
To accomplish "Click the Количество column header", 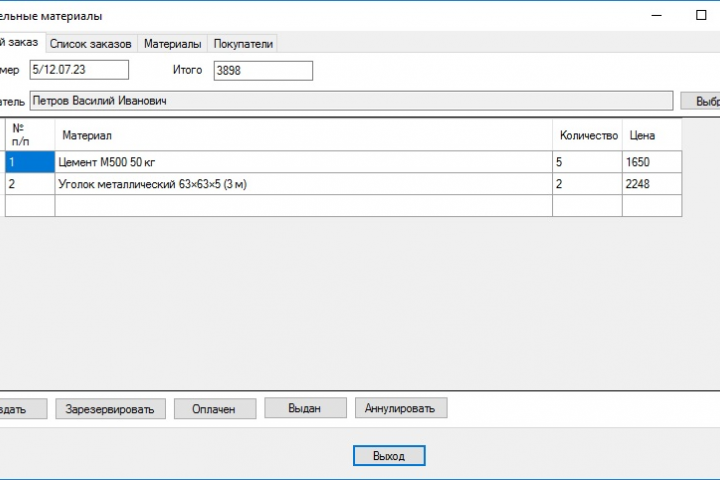I will pos(587,135).
